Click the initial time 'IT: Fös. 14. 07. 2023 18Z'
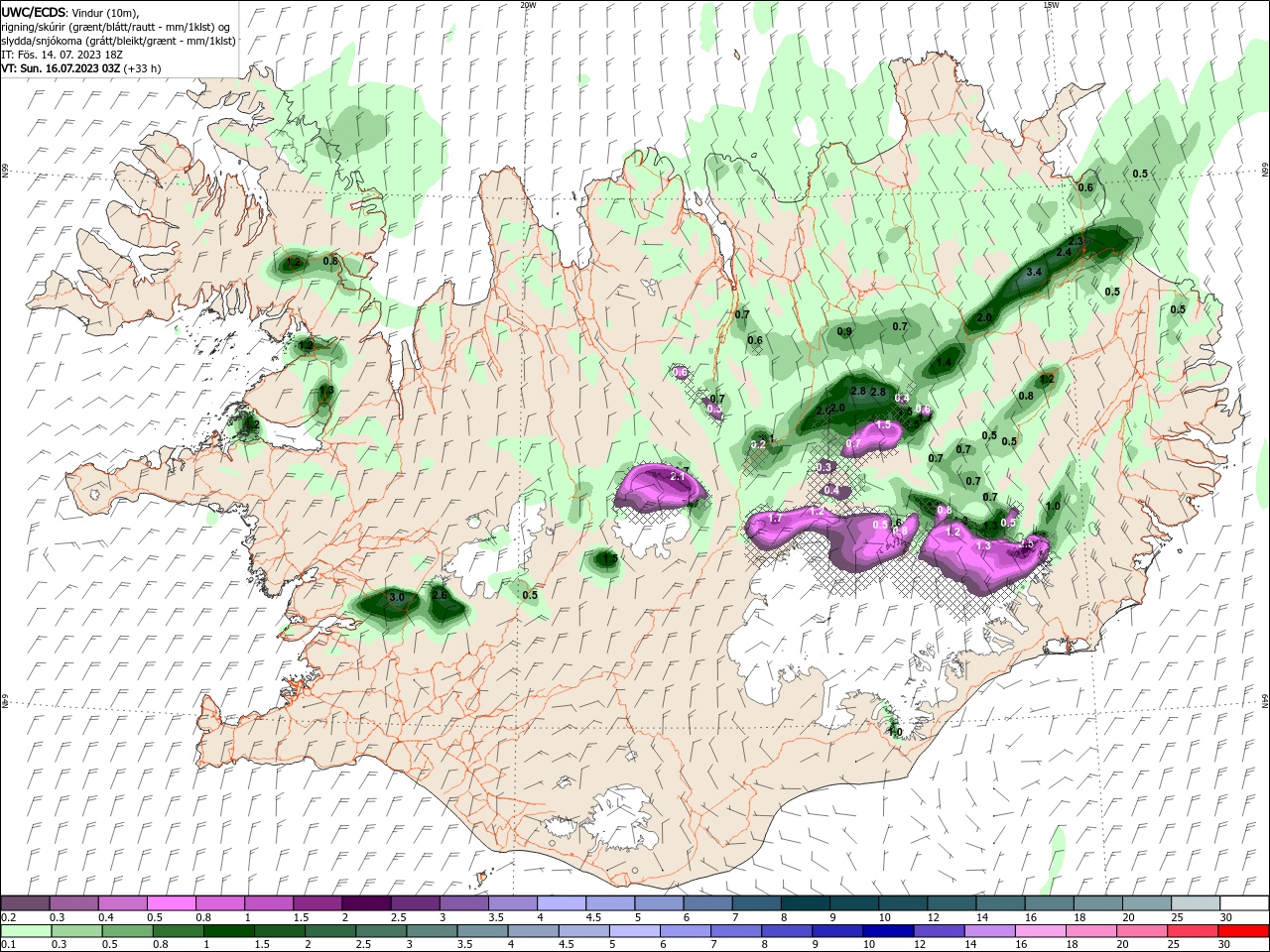Viewport: 1270px width, 952px height. 61,55
